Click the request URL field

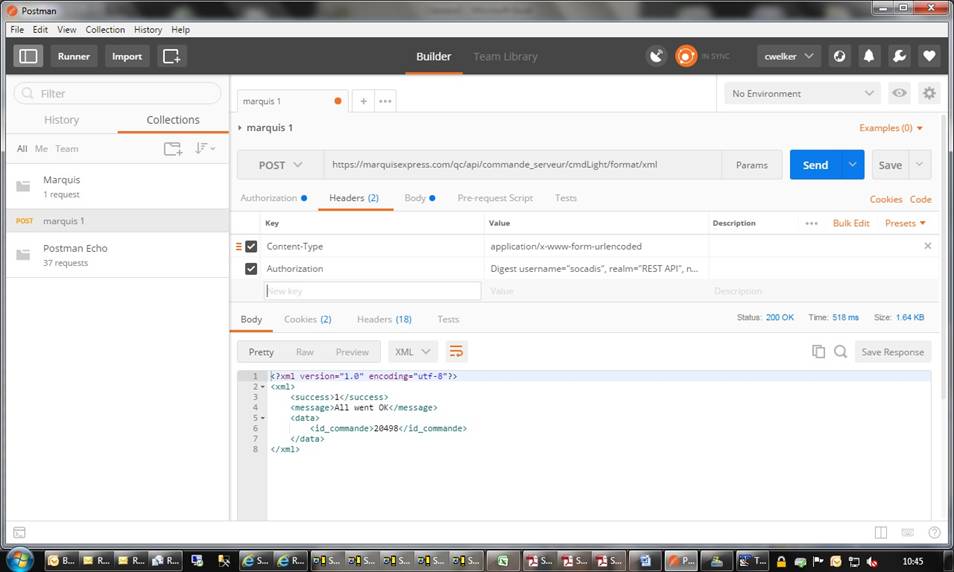click(523, 165)
